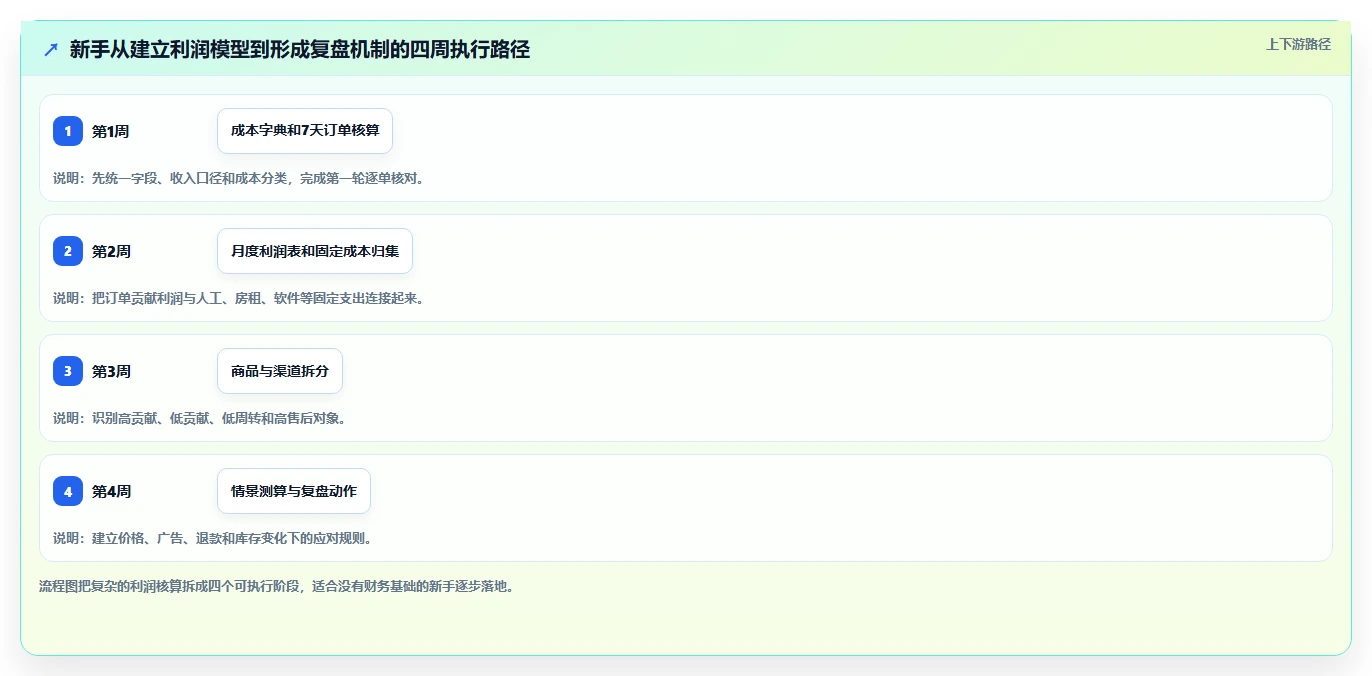This screenshot has height=676, width=1372.
Task: Select the 情景测算与复盘动作 chip
Action: (294, 491)
